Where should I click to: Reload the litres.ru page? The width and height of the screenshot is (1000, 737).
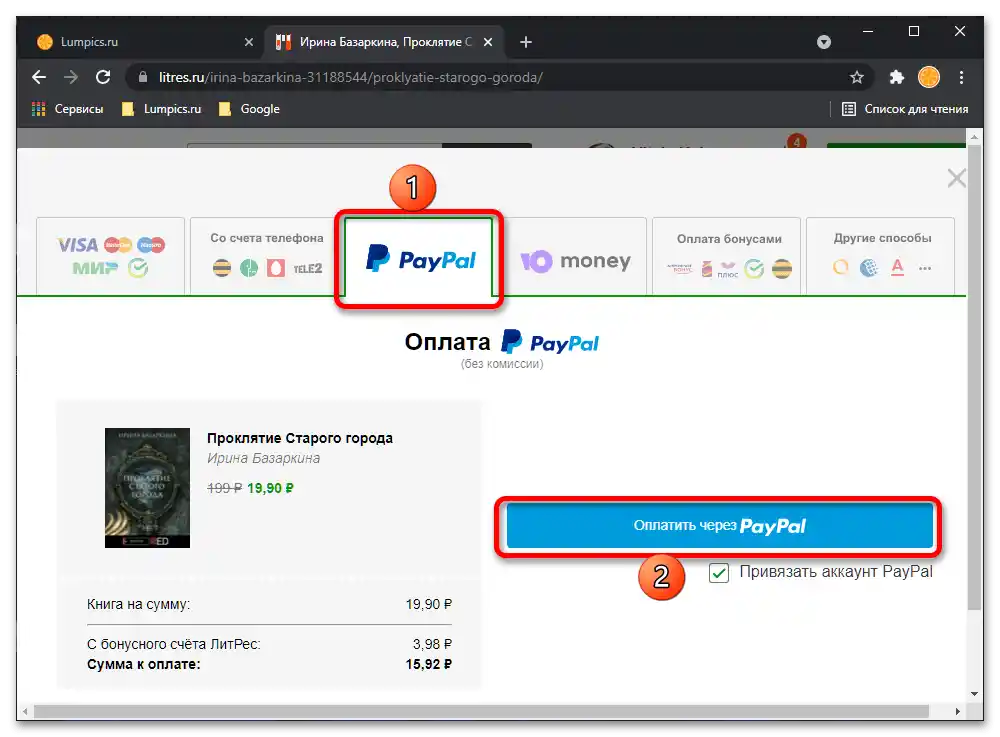[103, 77]
